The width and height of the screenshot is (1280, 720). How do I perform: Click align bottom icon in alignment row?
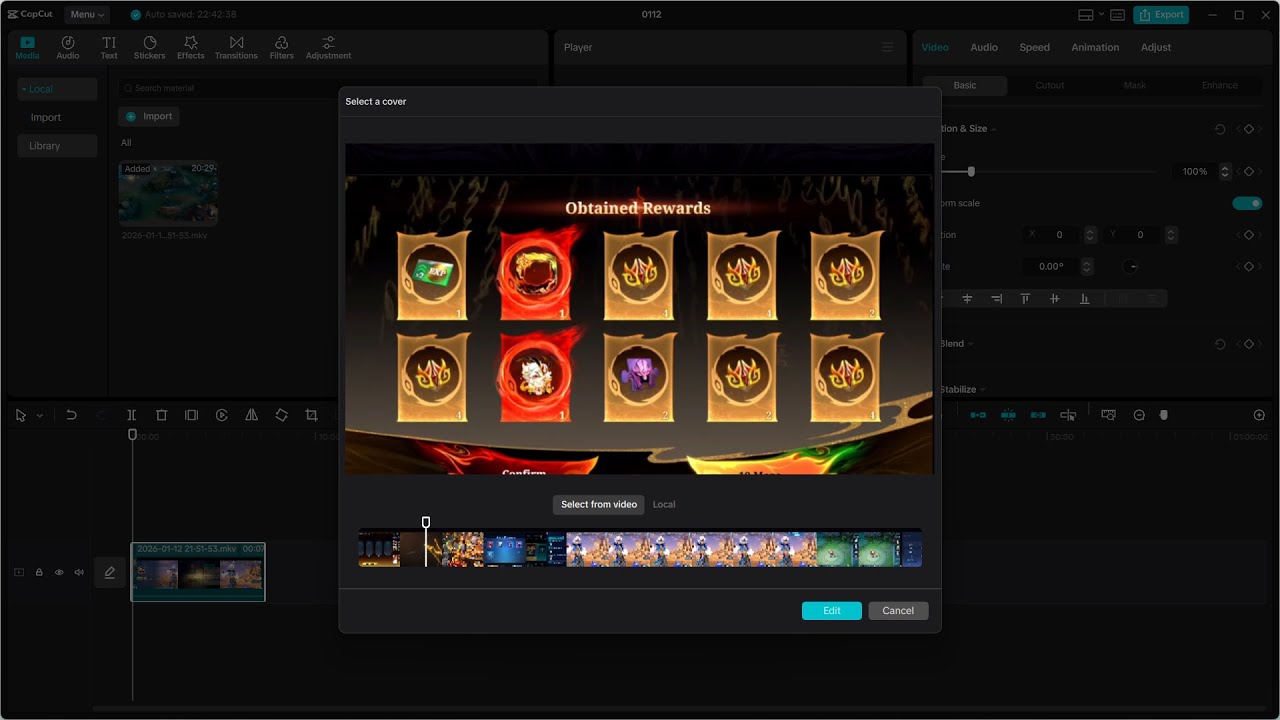(x=1084, y=299)
